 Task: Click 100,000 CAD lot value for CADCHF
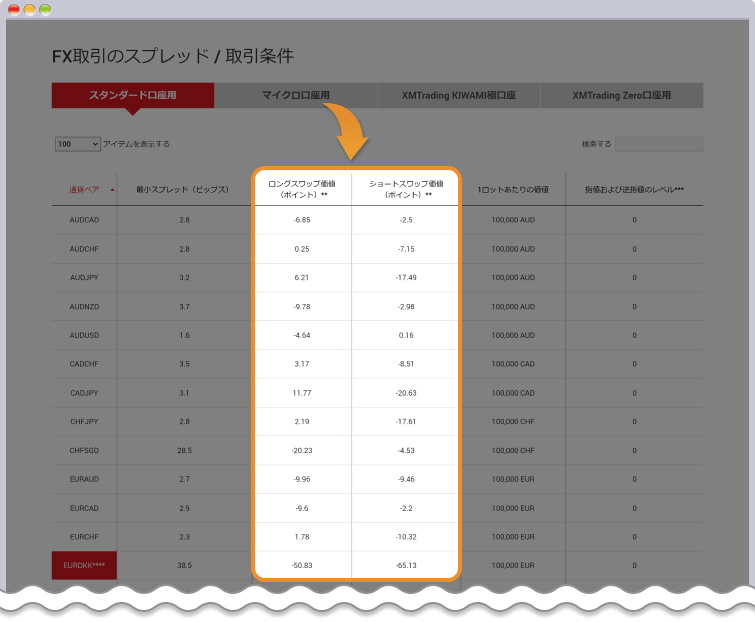click(513, 364)
